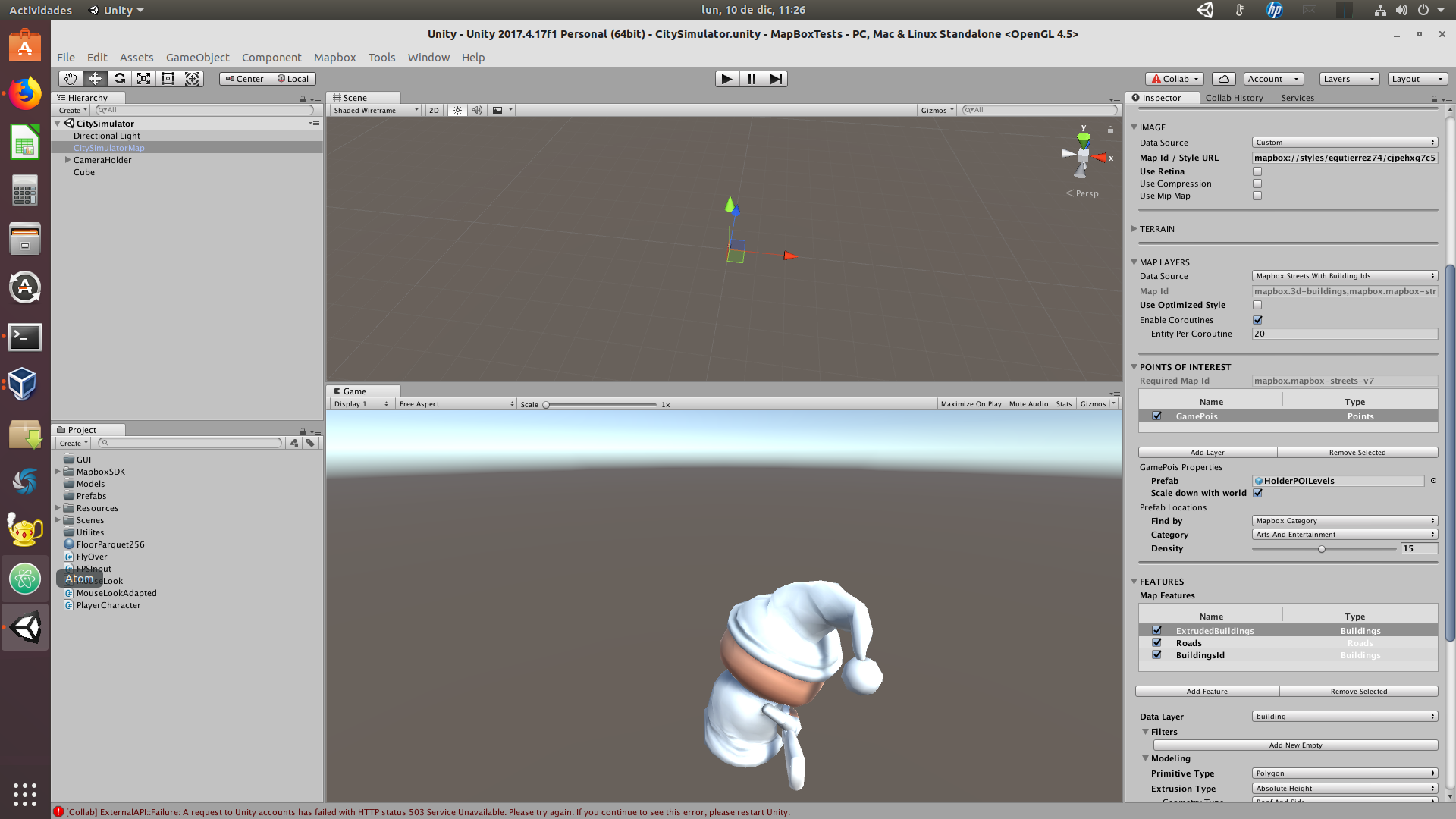Open Category Arts And Entertainment dropdown

tap(1345, 535)
